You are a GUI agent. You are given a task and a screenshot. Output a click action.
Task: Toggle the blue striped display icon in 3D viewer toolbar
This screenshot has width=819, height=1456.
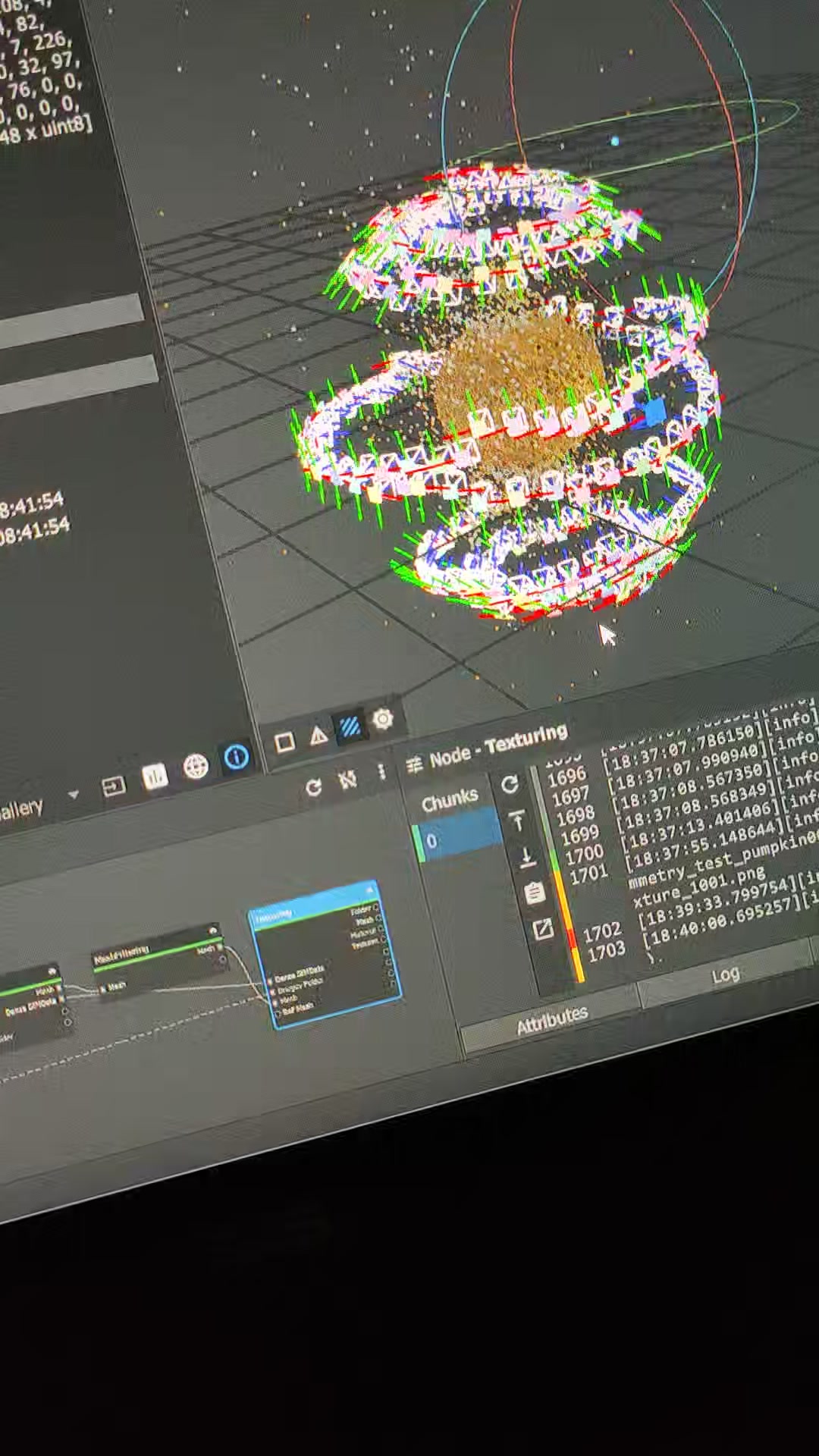pos(350,727)
